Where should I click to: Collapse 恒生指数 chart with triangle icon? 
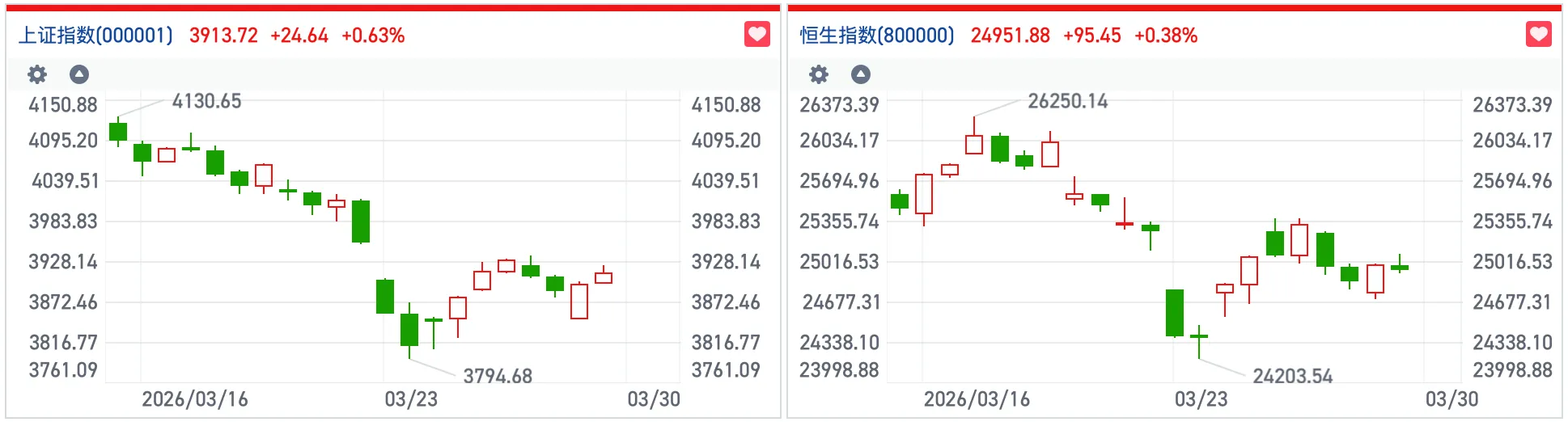(x=861, y=74)
